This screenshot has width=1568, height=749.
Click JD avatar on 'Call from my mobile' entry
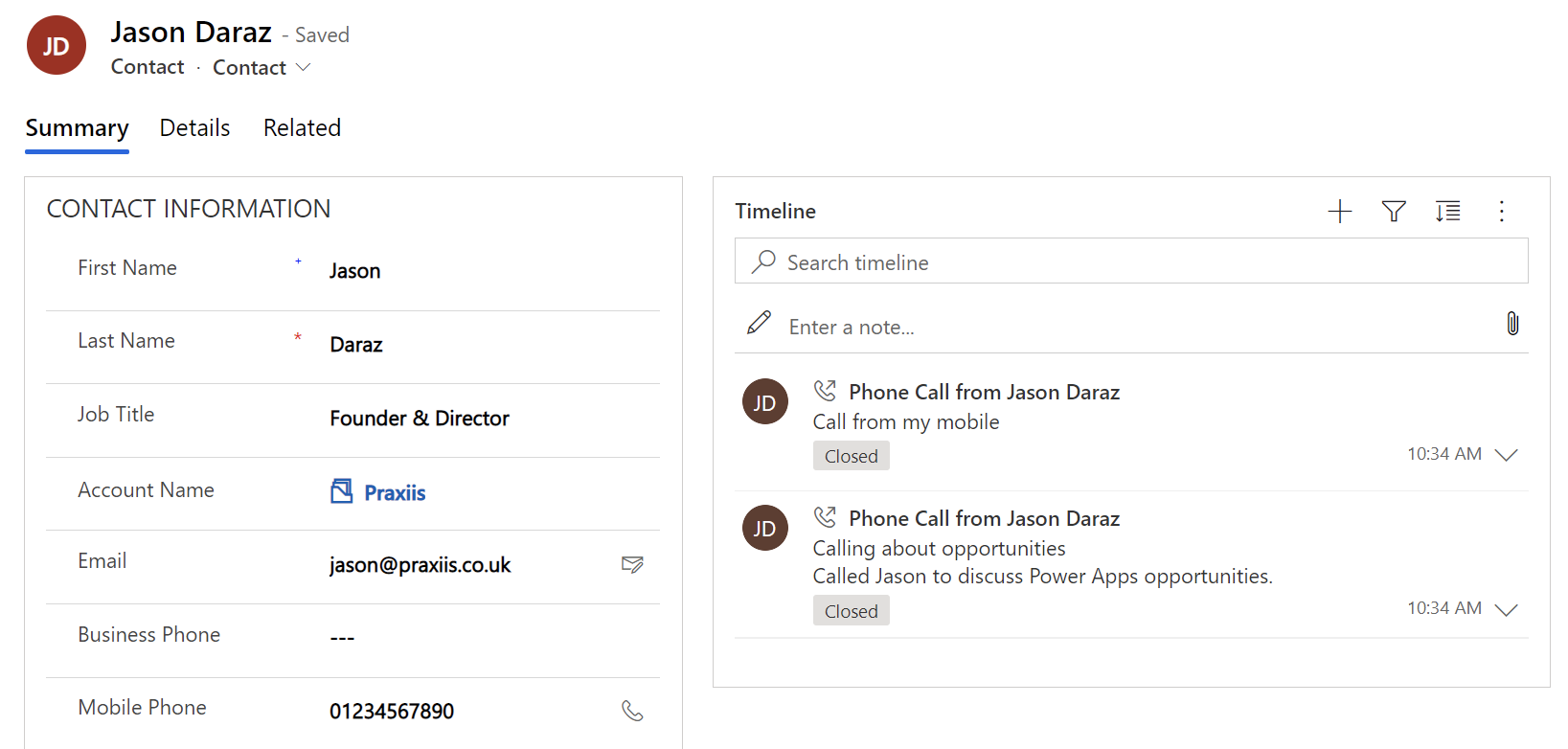click(765, 401)
